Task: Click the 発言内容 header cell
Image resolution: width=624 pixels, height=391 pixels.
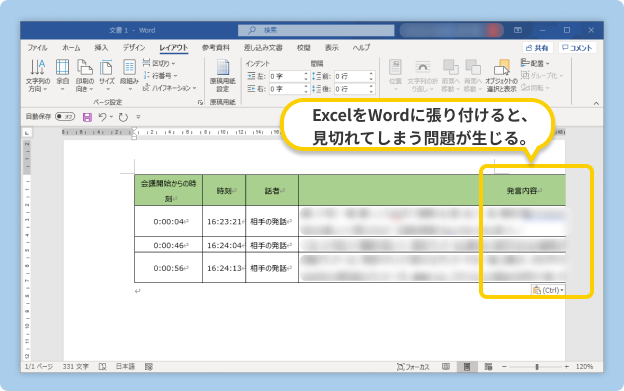Action: (432, 190)
